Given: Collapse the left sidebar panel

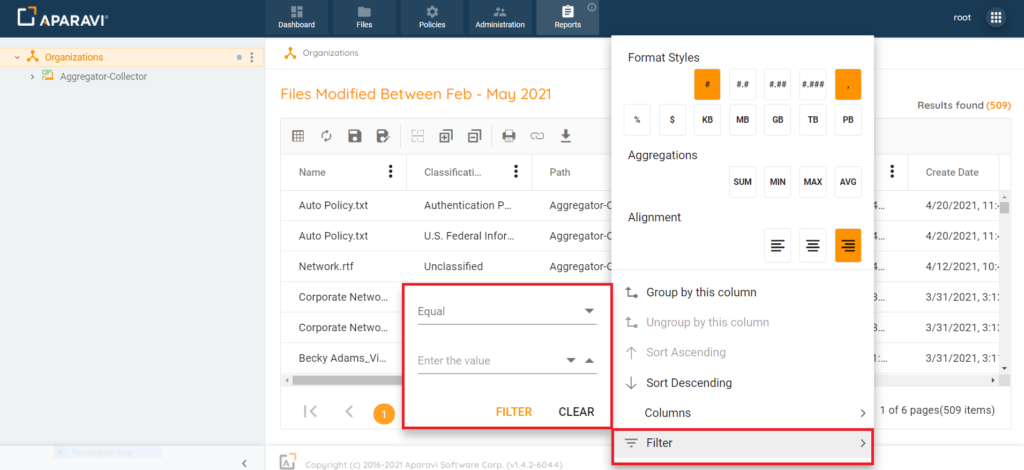Looking at the screenshot, I should (x=244, y=463).
